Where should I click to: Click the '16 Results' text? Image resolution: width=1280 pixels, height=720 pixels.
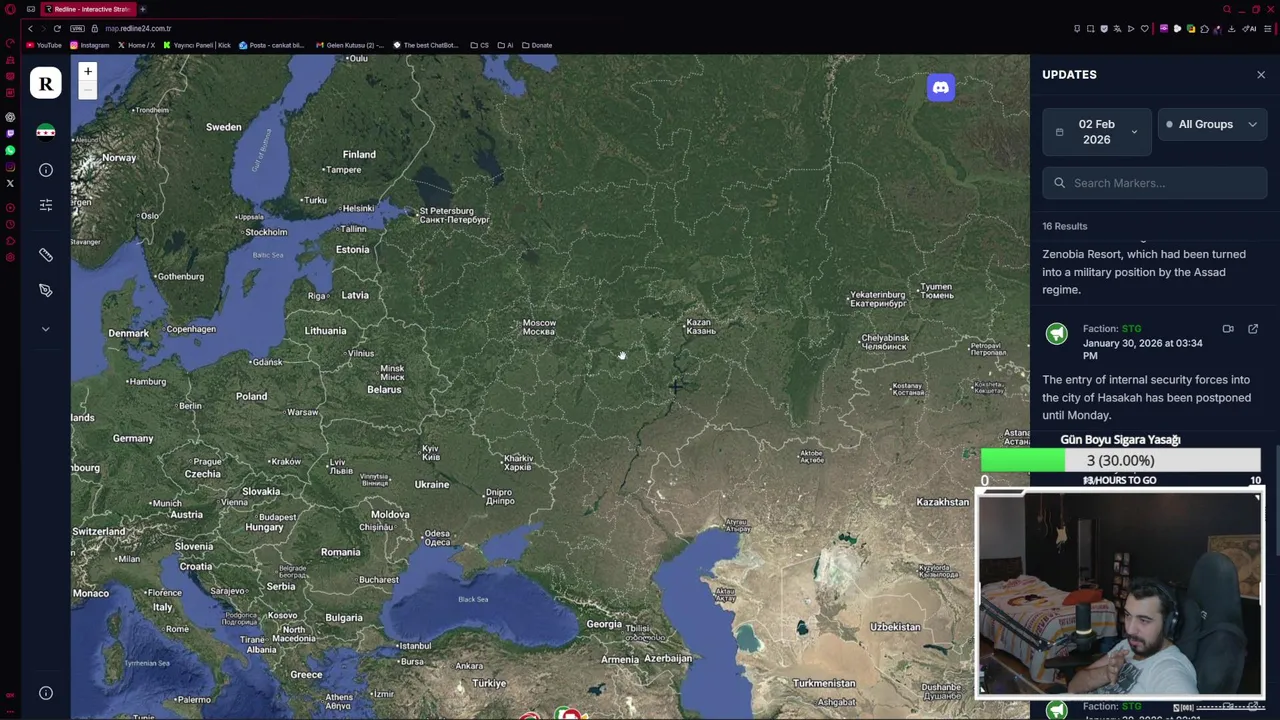click(x=1064, y=226)
